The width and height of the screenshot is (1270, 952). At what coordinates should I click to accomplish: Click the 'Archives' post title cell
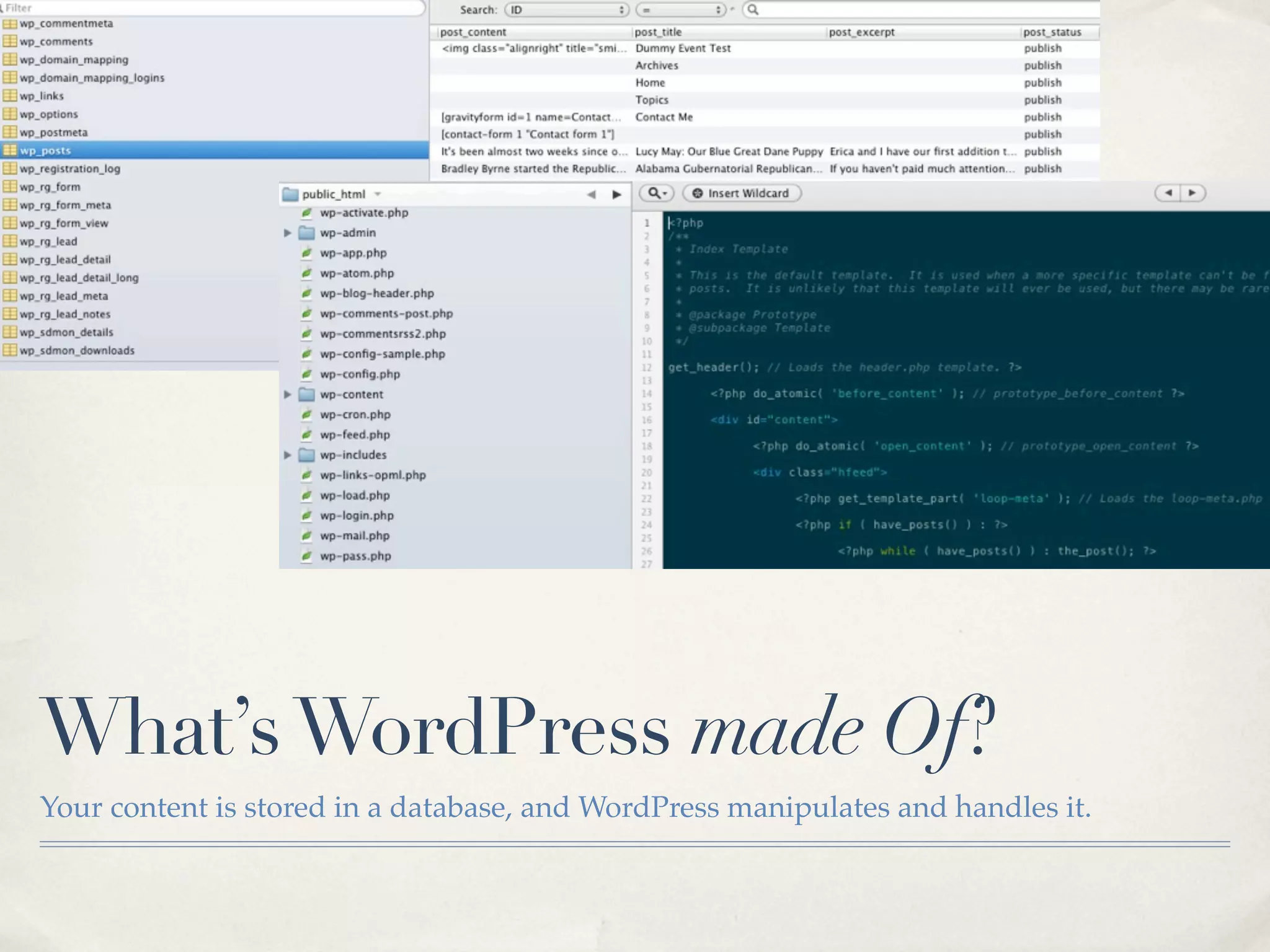pos(657,65)
